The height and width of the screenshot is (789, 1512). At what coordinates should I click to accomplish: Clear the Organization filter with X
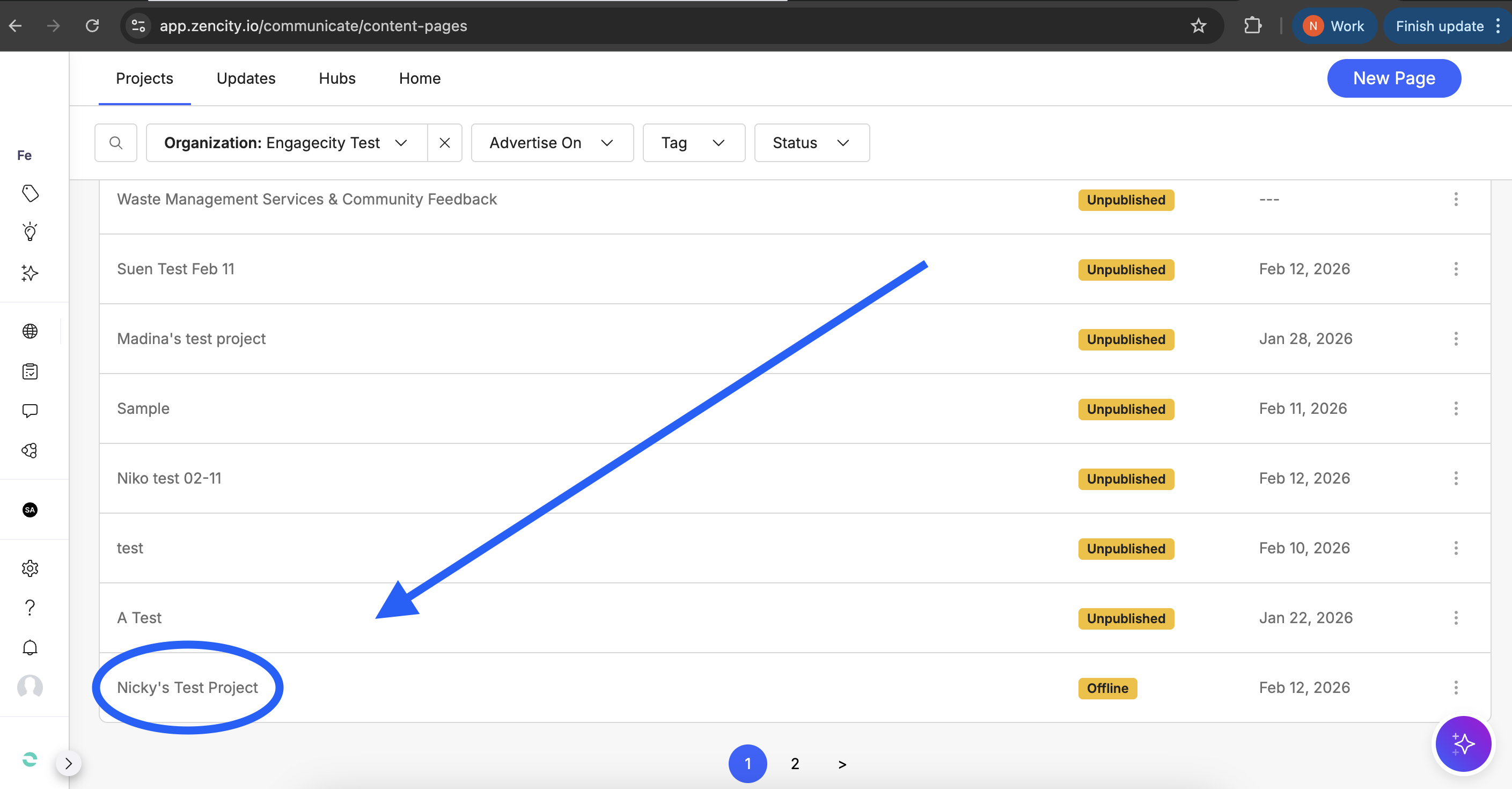tap(444, 143)
